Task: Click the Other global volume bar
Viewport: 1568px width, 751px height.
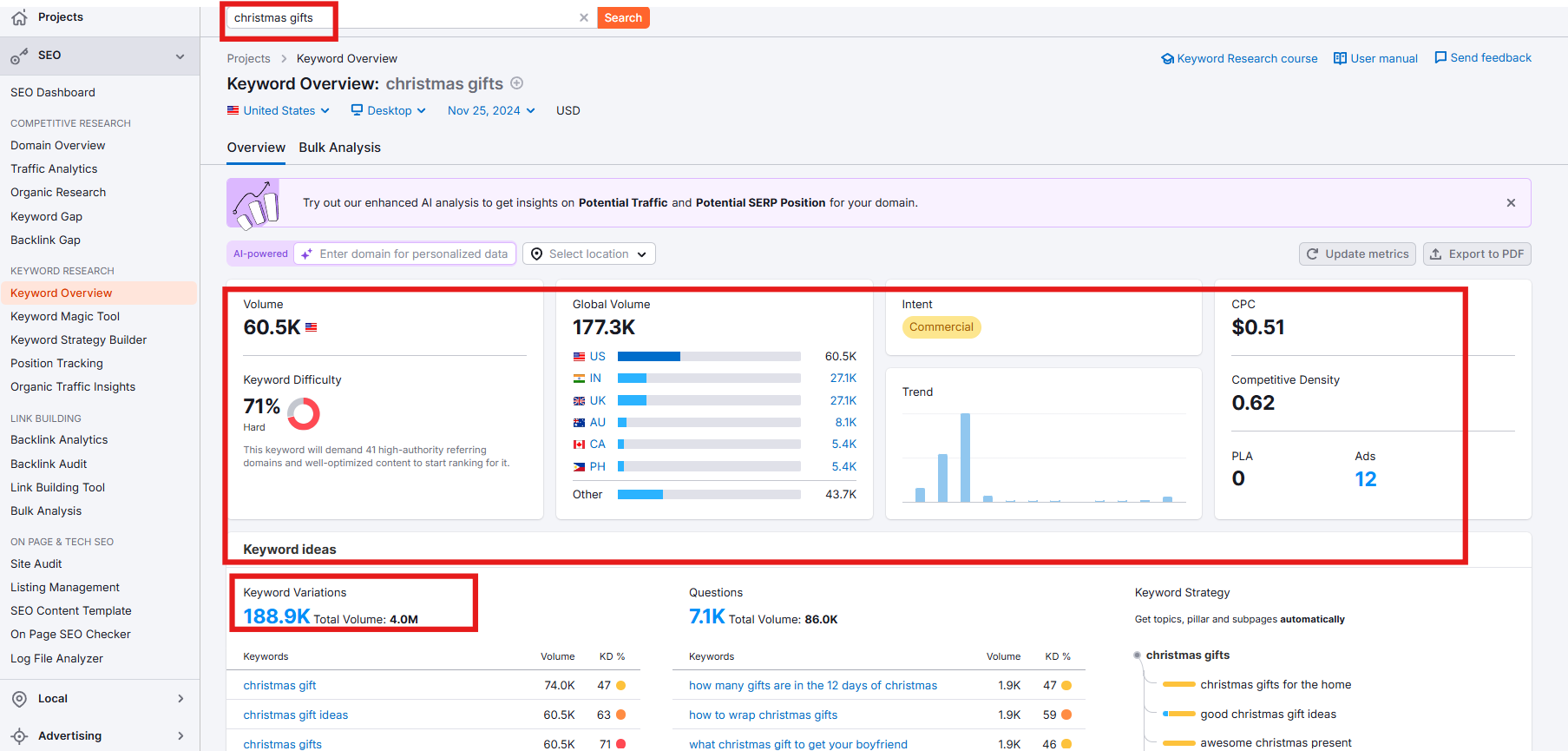Action: point(709,495)
